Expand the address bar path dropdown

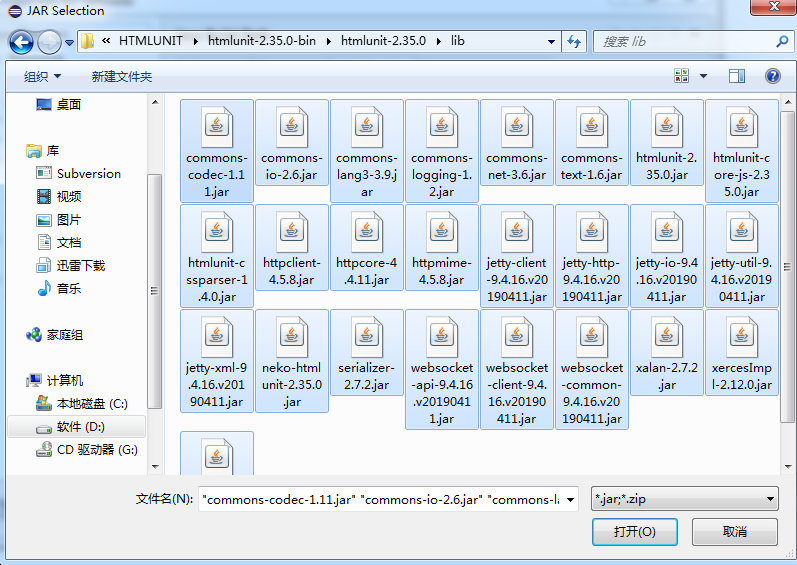(551, 42)
